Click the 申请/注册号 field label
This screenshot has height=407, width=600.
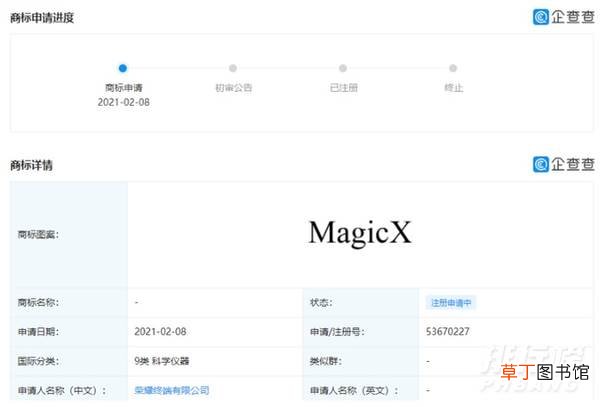pos(337,331)
